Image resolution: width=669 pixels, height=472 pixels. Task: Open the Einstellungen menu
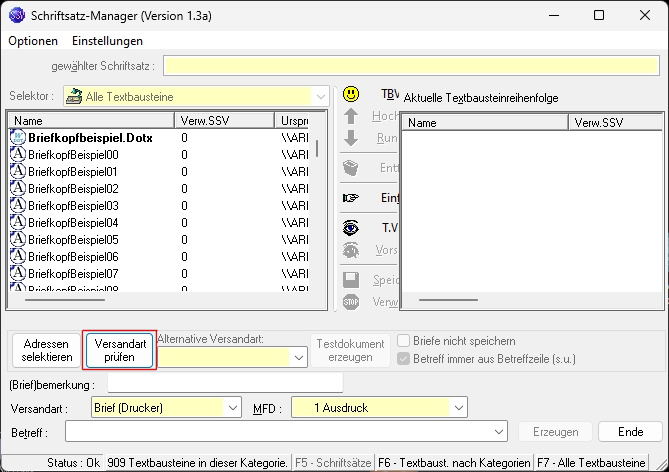click(x=107, y=41)
